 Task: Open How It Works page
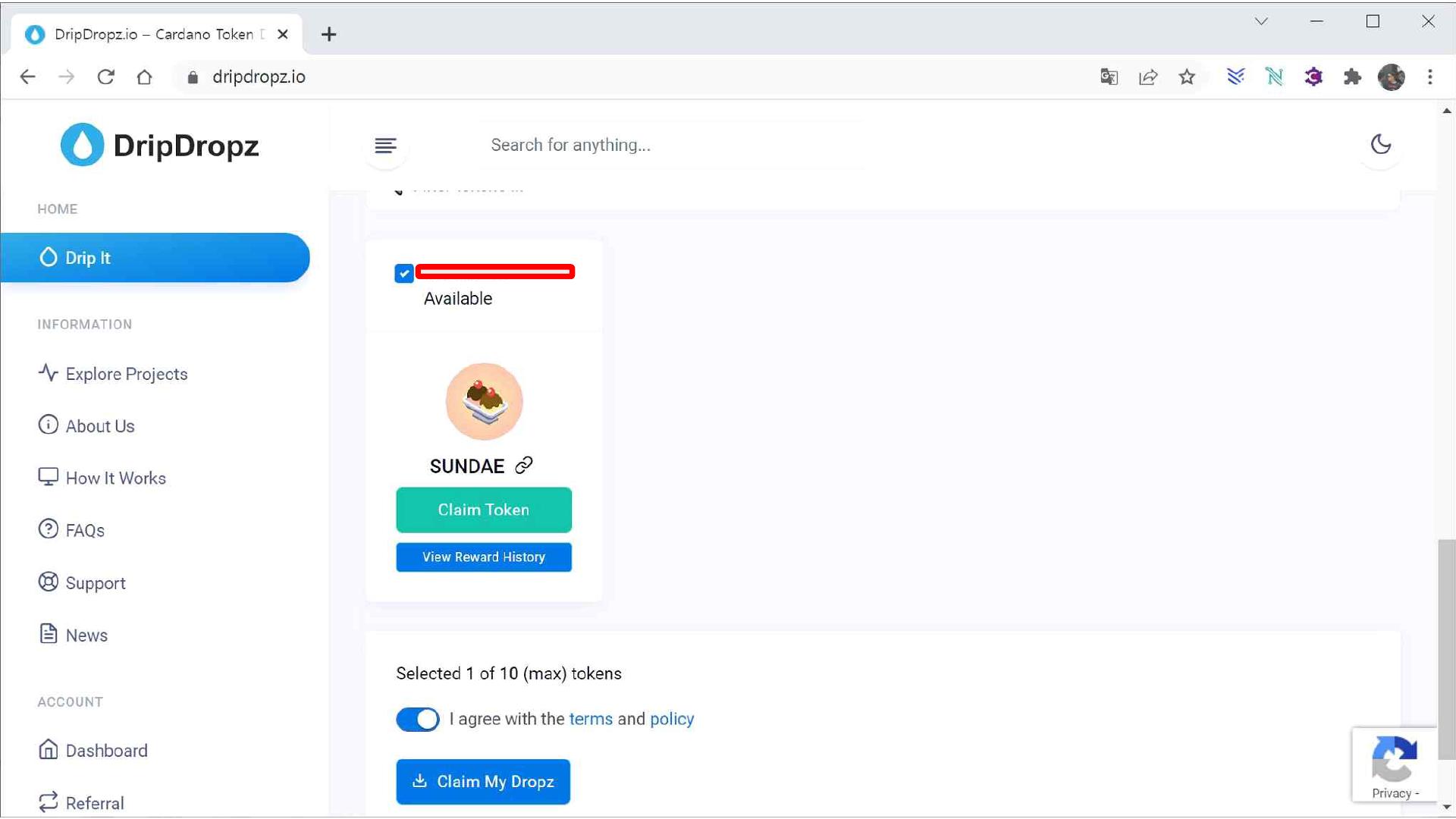click(x=102, y=479)
